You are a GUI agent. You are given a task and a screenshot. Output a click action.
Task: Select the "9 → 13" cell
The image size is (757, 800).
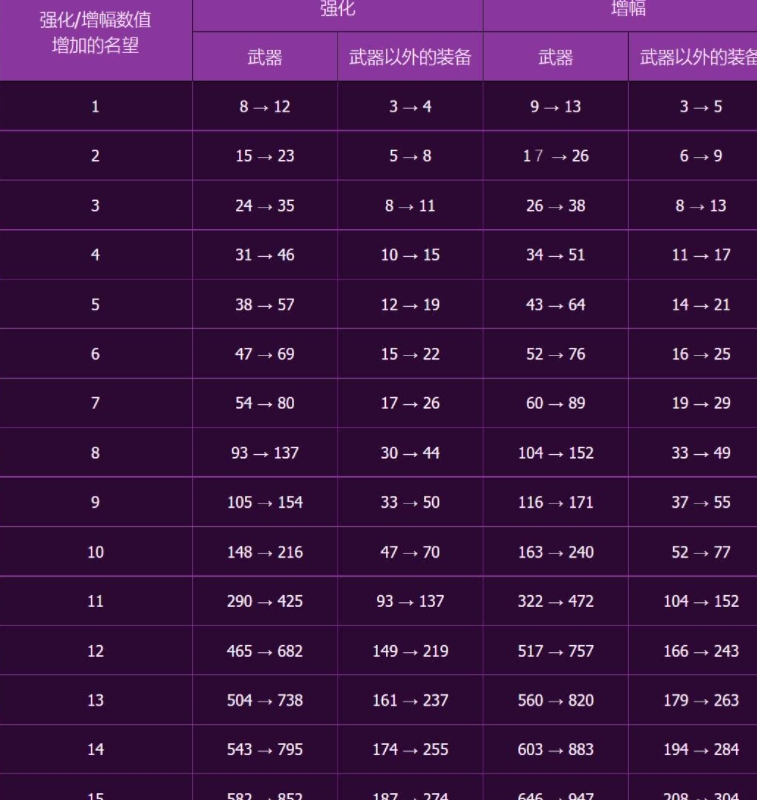pos(556,106)
